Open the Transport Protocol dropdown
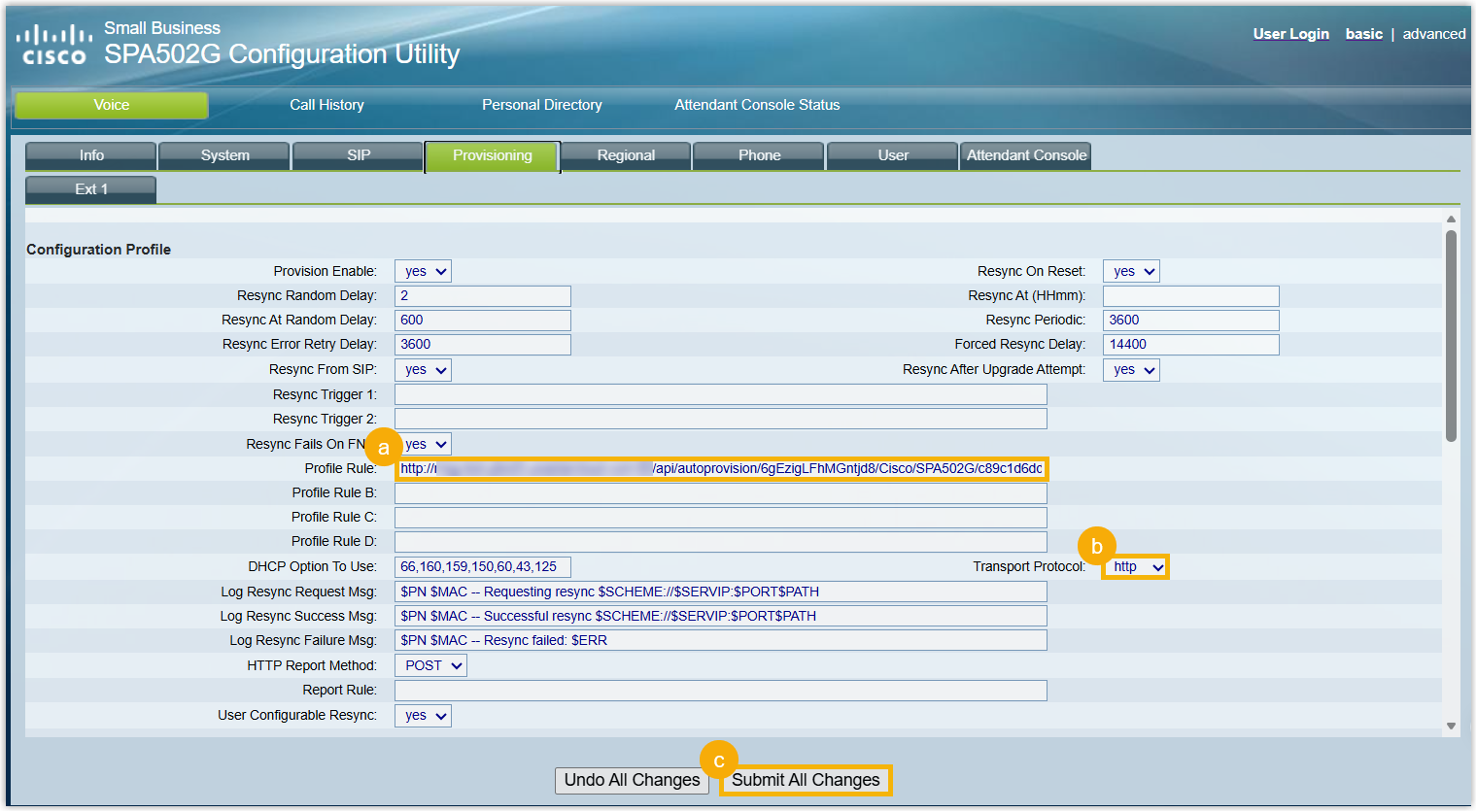 click(1135, 567)
